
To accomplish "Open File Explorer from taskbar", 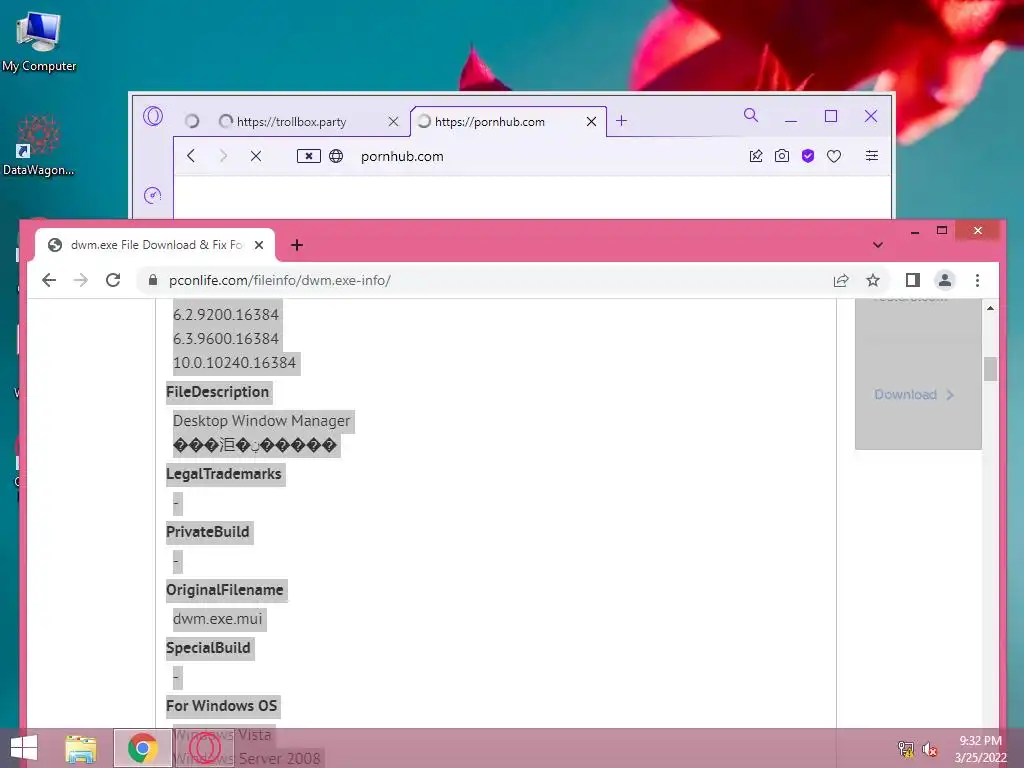I will [x=81, y=748].
